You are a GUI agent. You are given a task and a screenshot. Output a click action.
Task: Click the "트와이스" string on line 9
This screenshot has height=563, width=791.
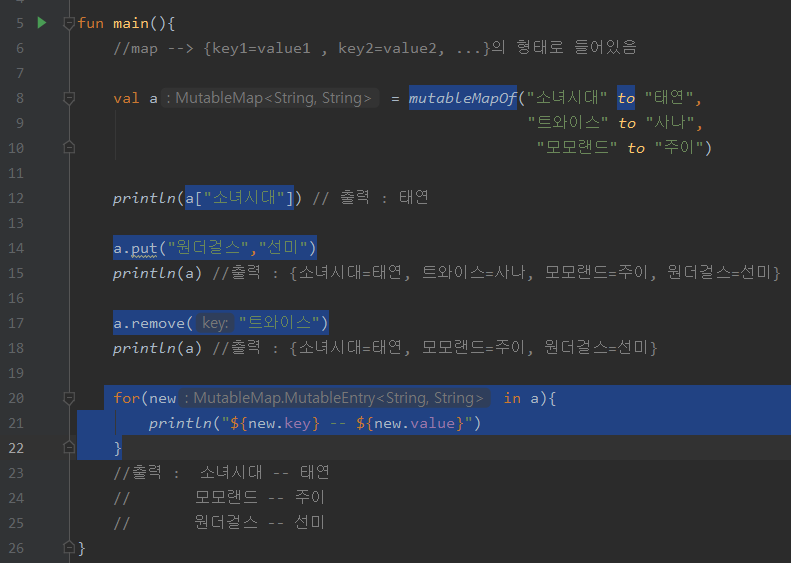point(568,123)
